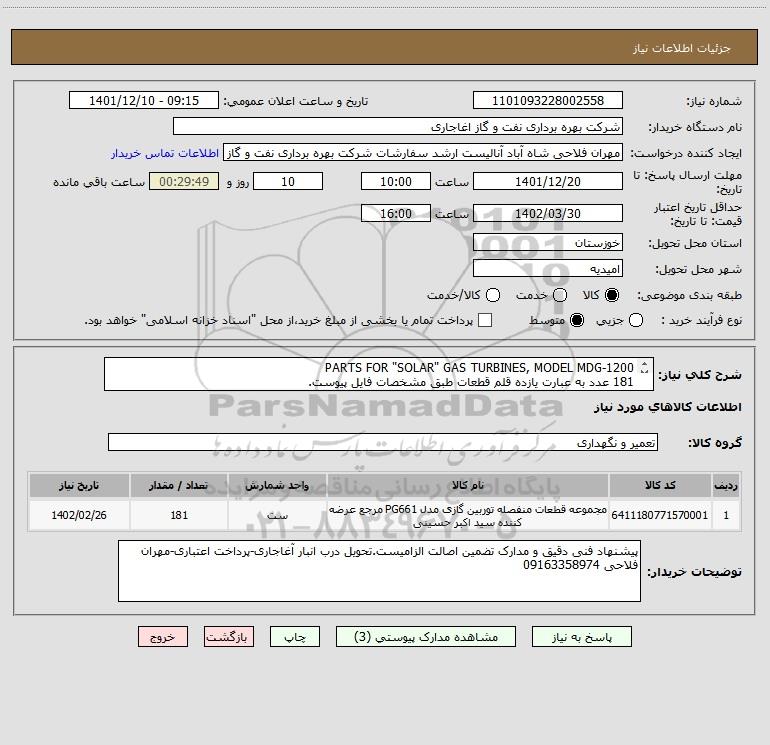Click the شرح کلی نیاز label
770x745 pixels.
[x=700, y=375]
